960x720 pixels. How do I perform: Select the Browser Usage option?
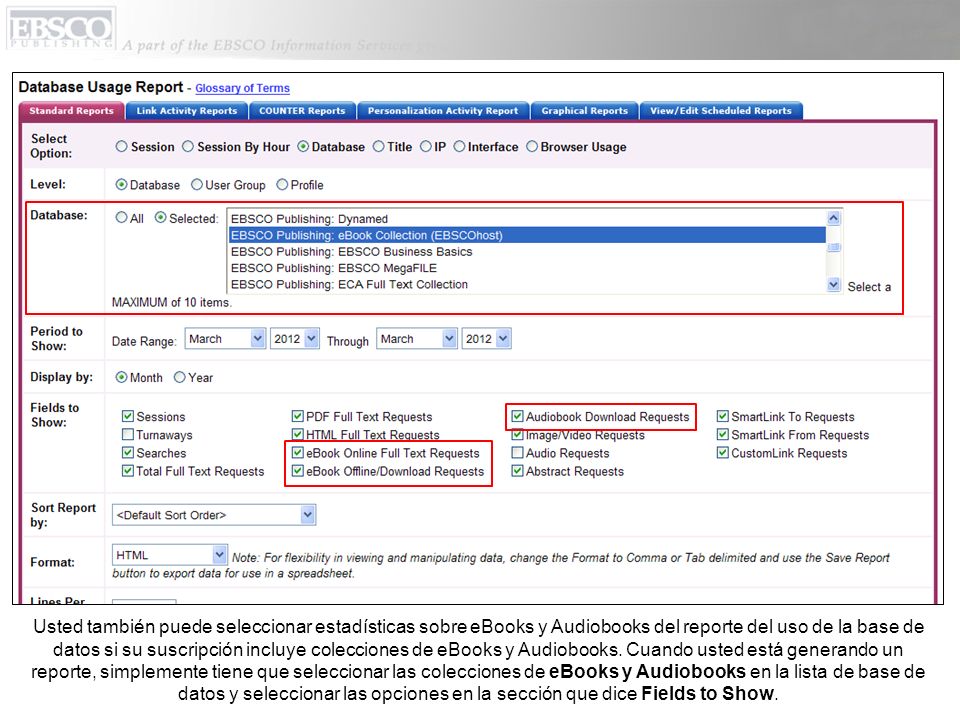[x=532, y=147]
